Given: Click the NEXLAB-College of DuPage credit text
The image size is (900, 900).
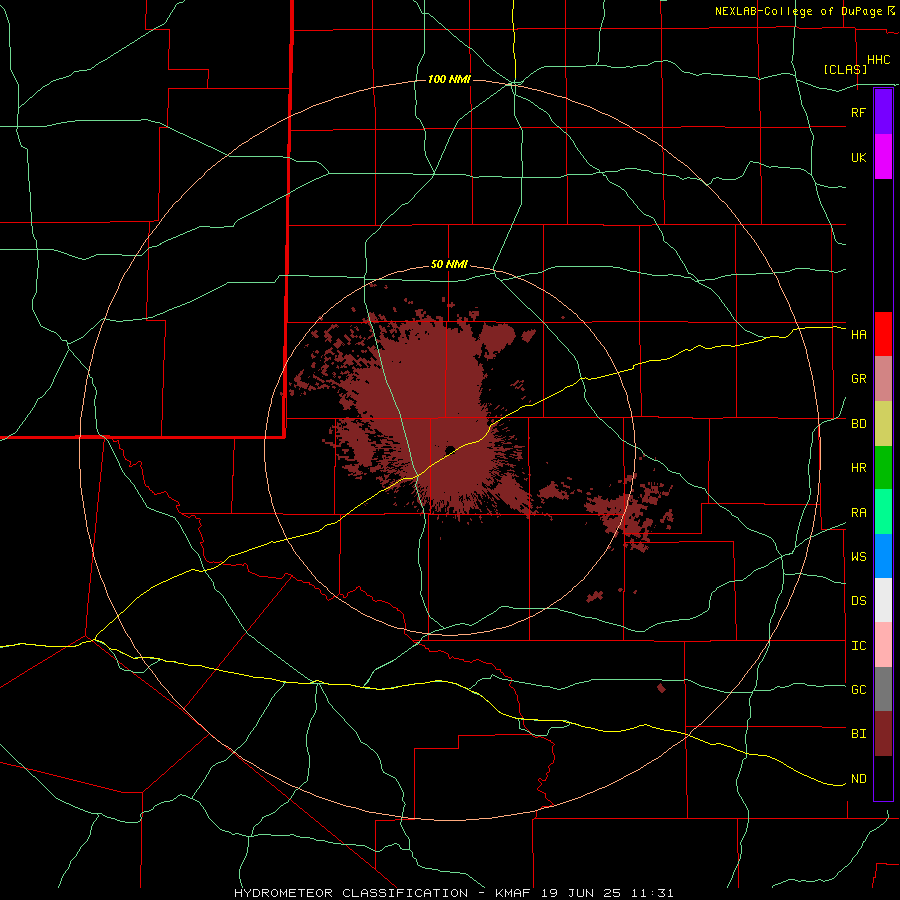Looking at the screenshot, I should pyautogui.click(x=800, y=11).
